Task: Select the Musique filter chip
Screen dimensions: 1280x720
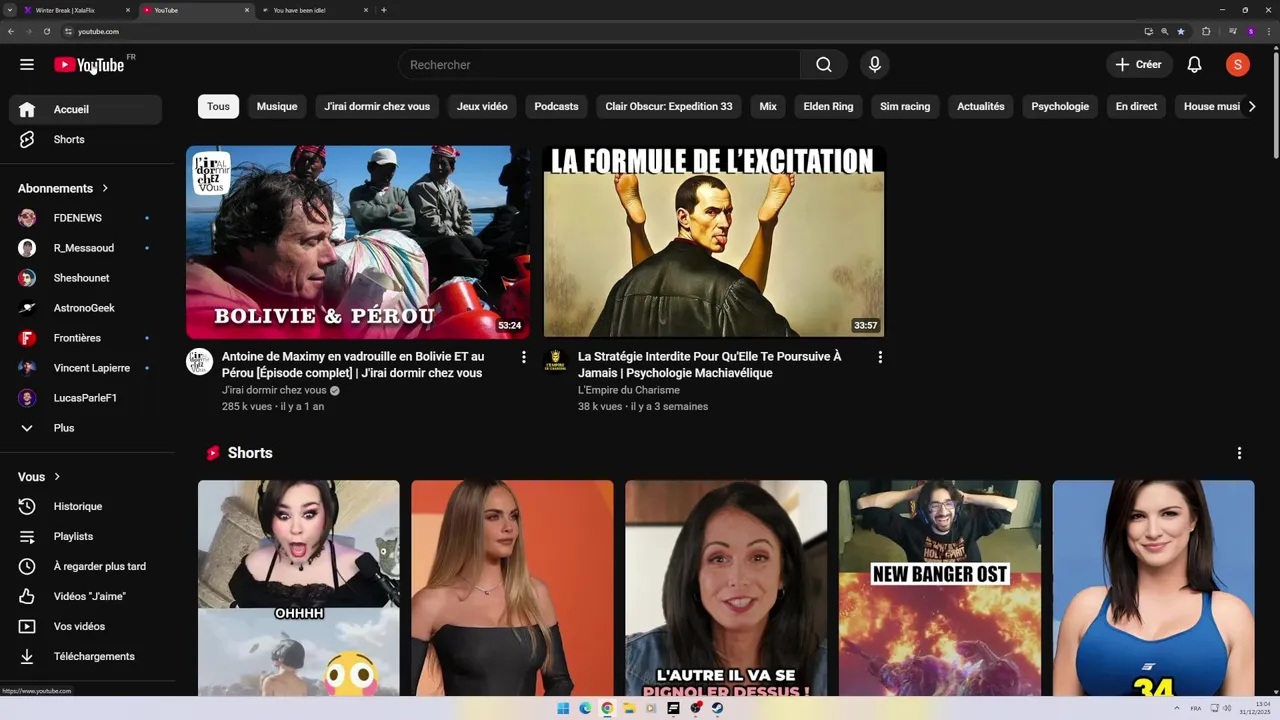Action: [x=277, y=106]
